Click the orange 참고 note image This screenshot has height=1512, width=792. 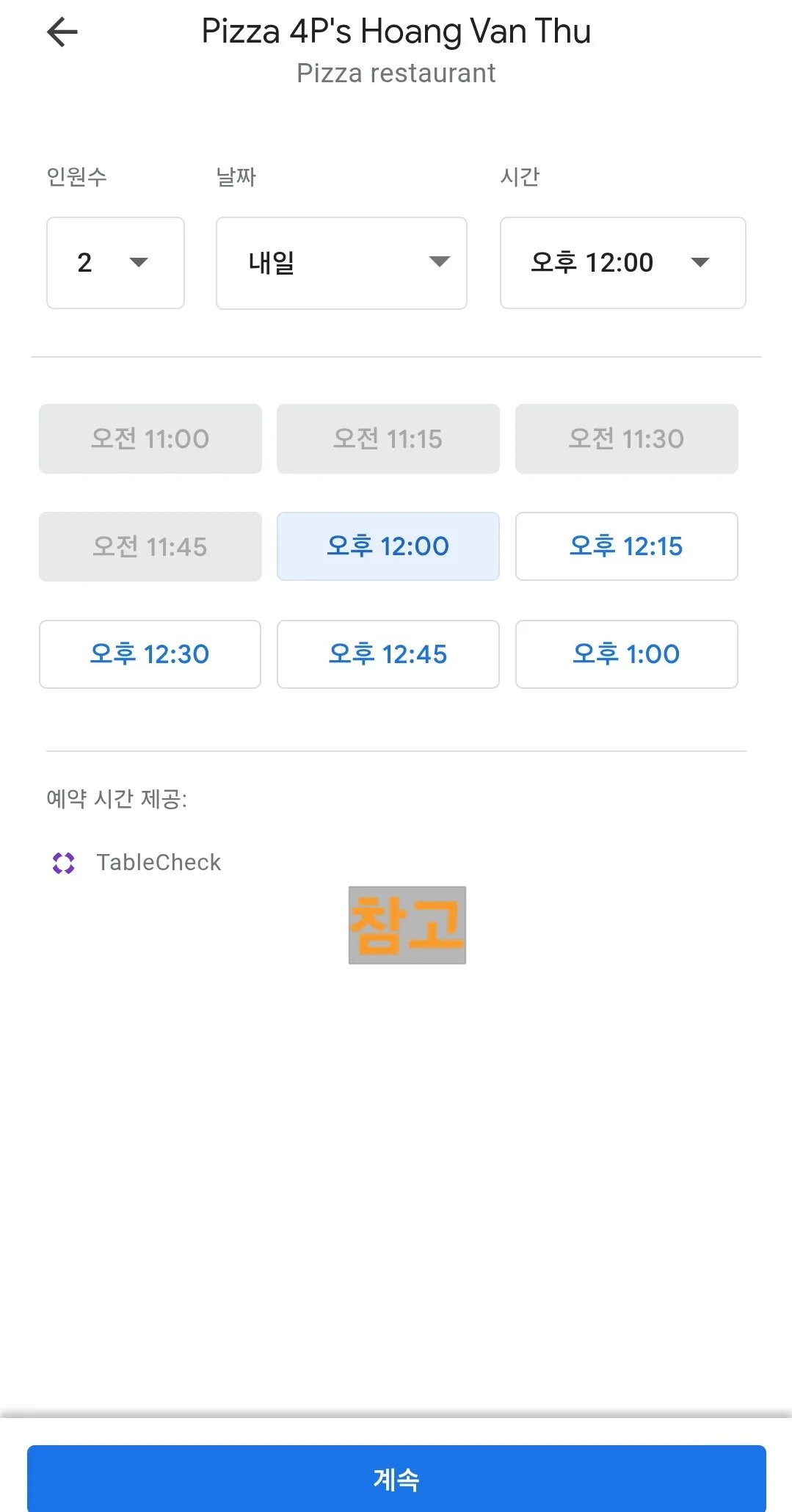[x=407, y=925]
